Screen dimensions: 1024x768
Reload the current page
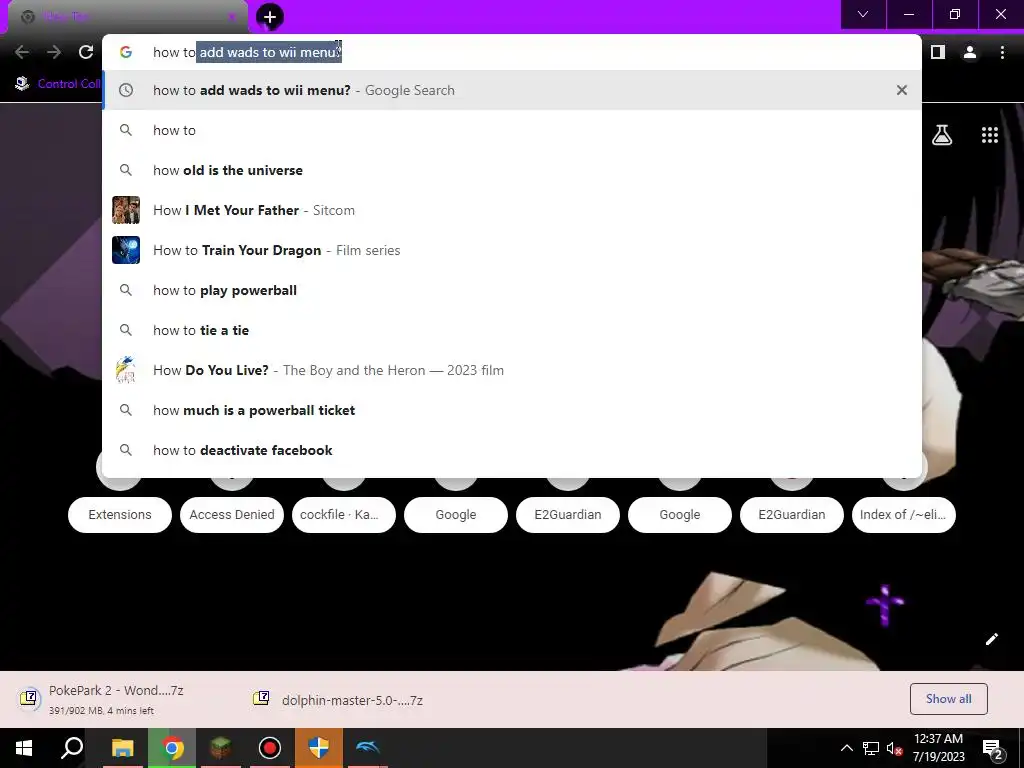(x=86, y=52)
